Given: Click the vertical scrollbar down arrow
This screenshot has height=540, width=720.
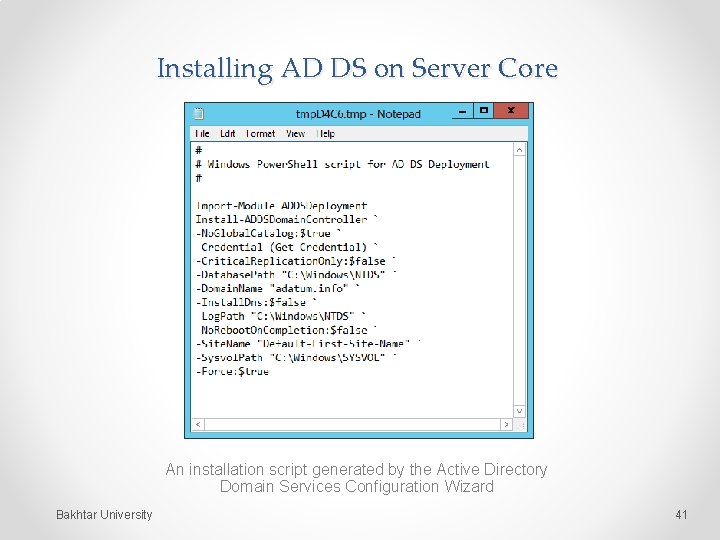Looking at the screenshot, I should (519, 411).
